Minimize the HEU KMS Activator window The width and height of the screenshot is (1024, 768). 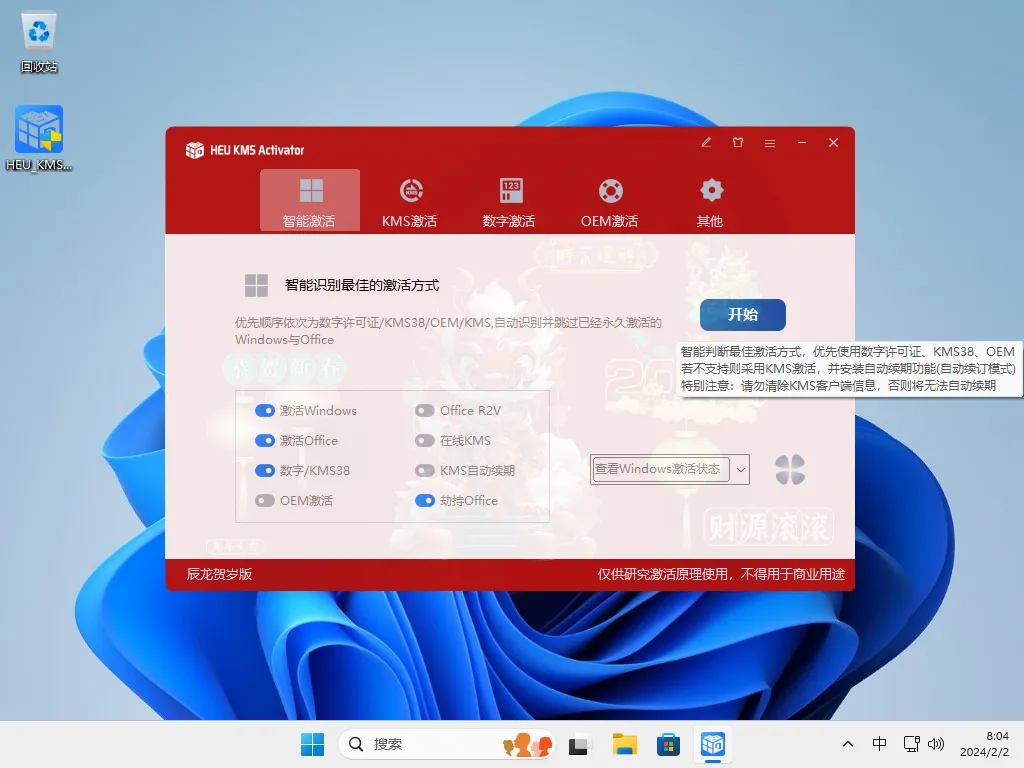(802, 142)
